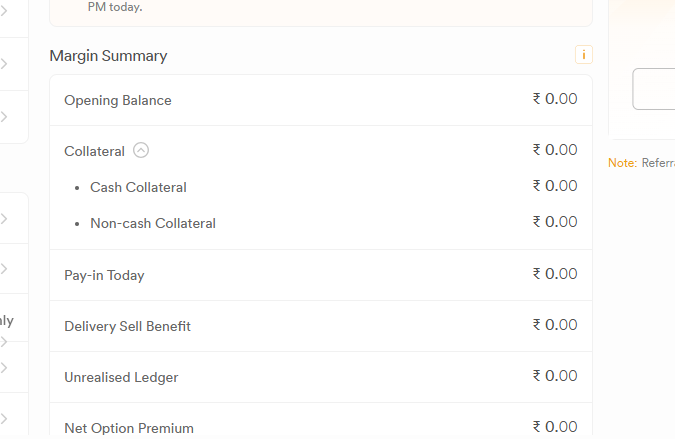
Task: Click the Unrealised Ledger row
Action: 321,377
